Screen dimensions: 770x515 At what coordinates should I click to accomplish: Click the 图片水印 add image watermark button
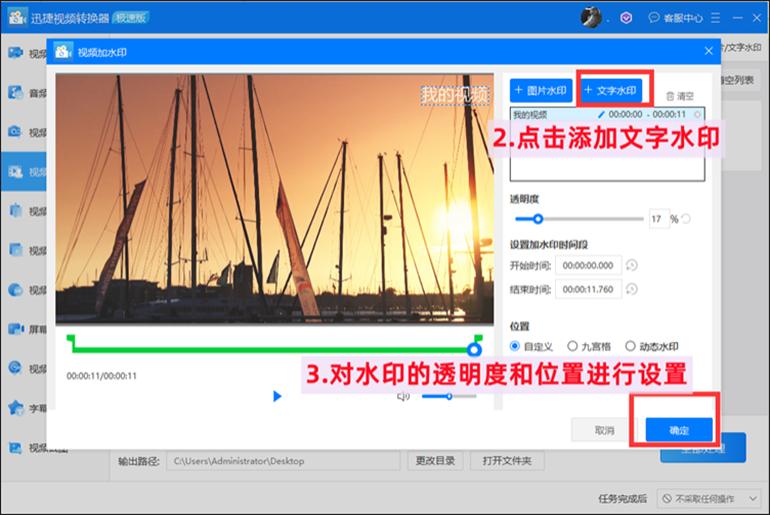(541, 91)
